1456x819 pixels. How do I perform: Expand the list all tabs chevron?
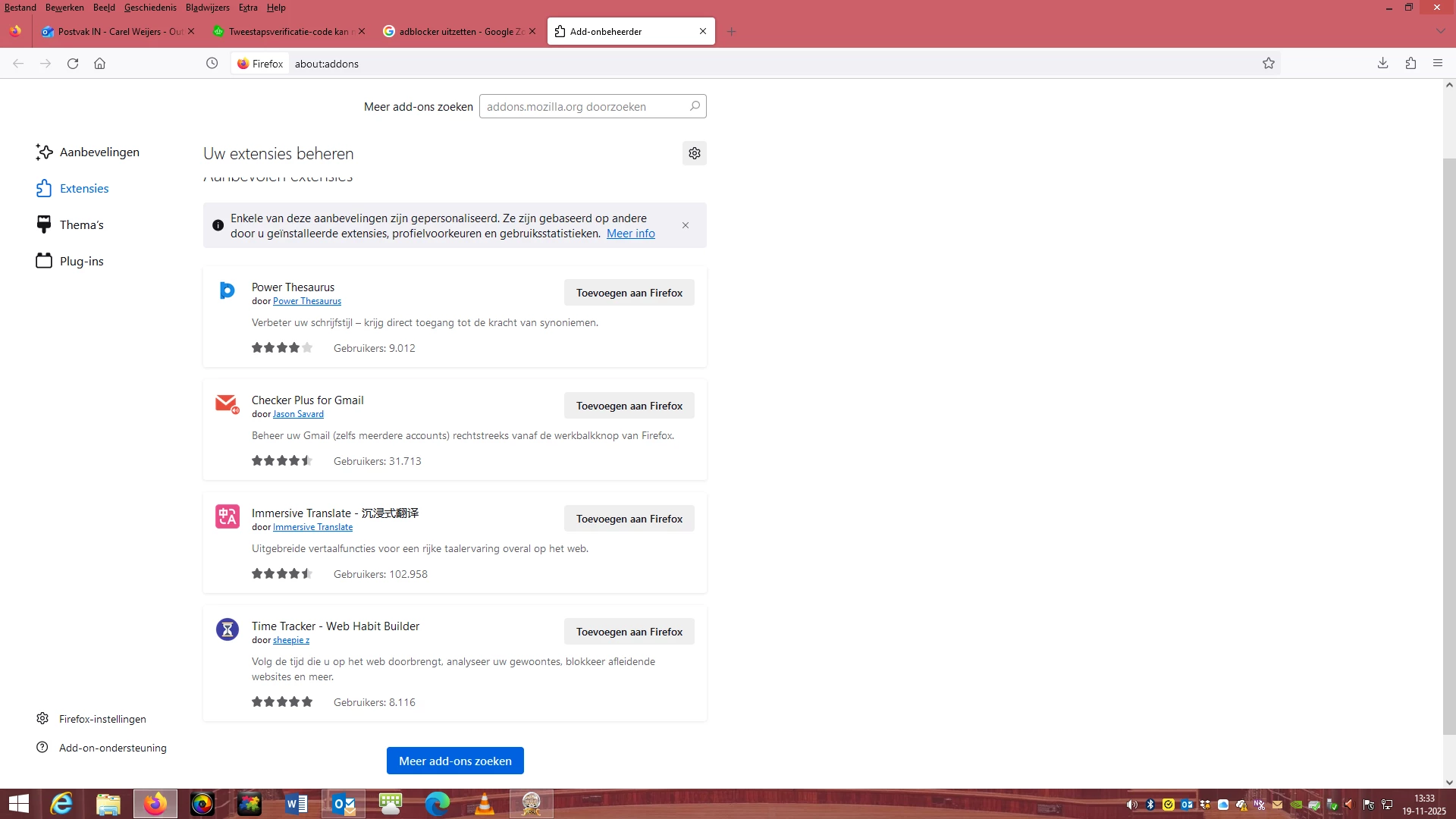tap(1440, 31)
